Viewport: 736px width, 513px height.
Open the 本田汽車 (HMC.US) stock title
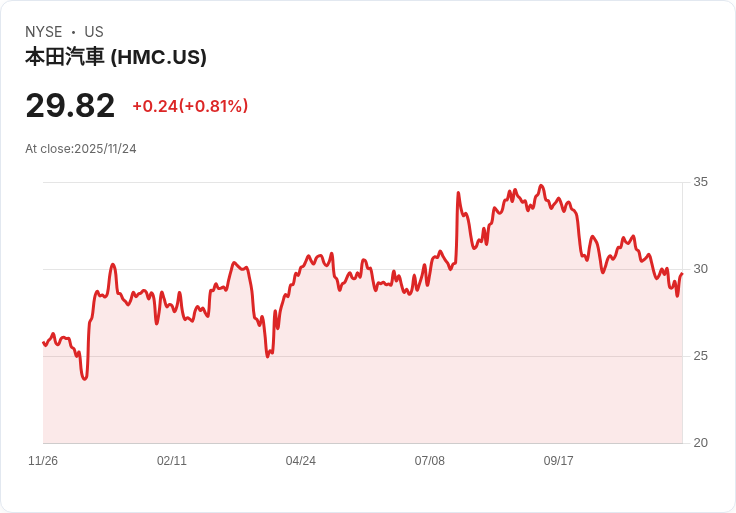(116, 57)
